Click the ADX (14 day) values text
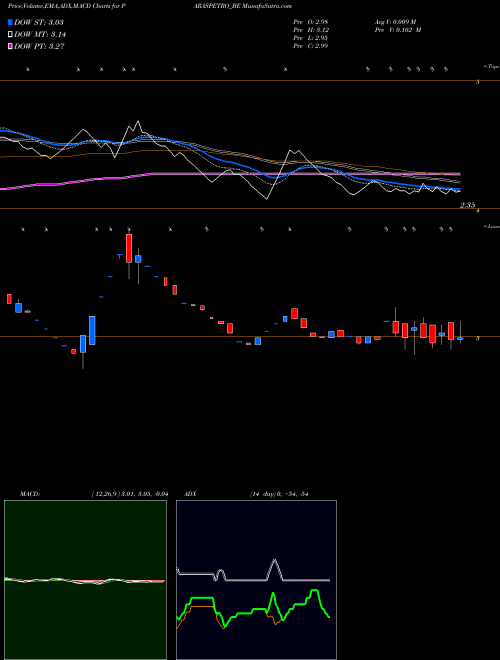The image size is (500, 660). 279,494
